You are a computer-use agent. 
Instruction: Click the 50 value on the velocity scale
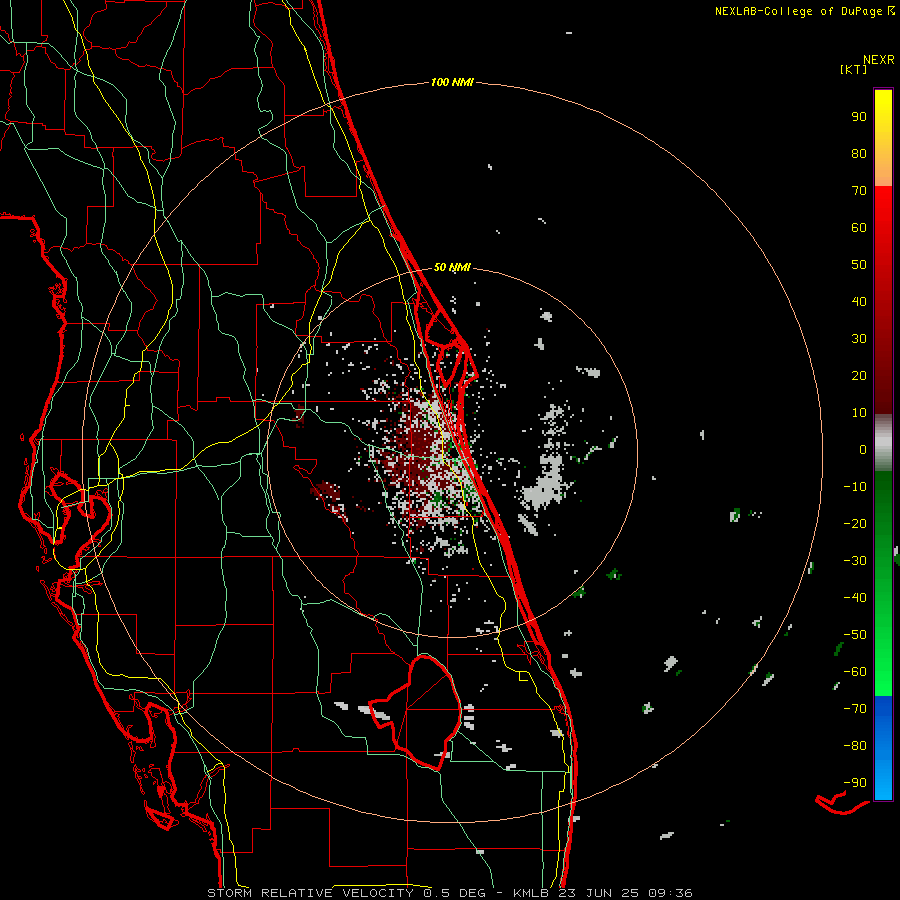pyautogui.click(x=859, y=265)
